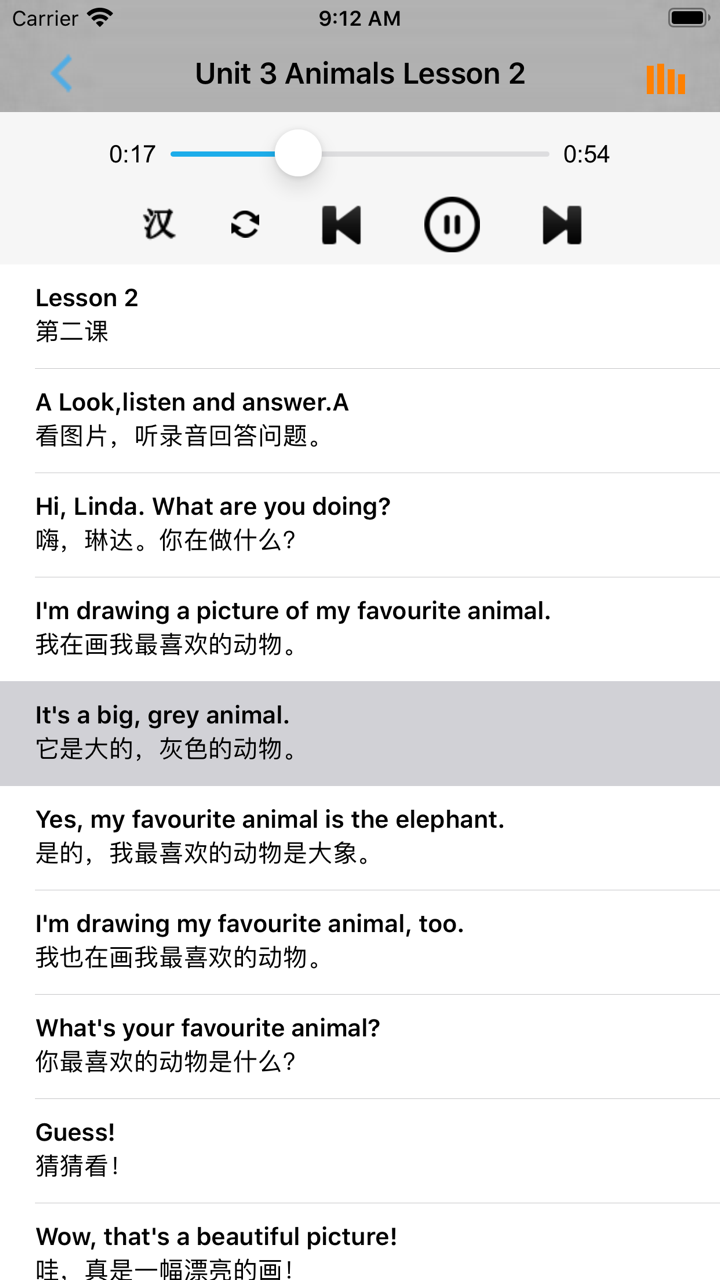Tap the blue back arrow
The image size is (720, 1280).
tap(62, 74)
